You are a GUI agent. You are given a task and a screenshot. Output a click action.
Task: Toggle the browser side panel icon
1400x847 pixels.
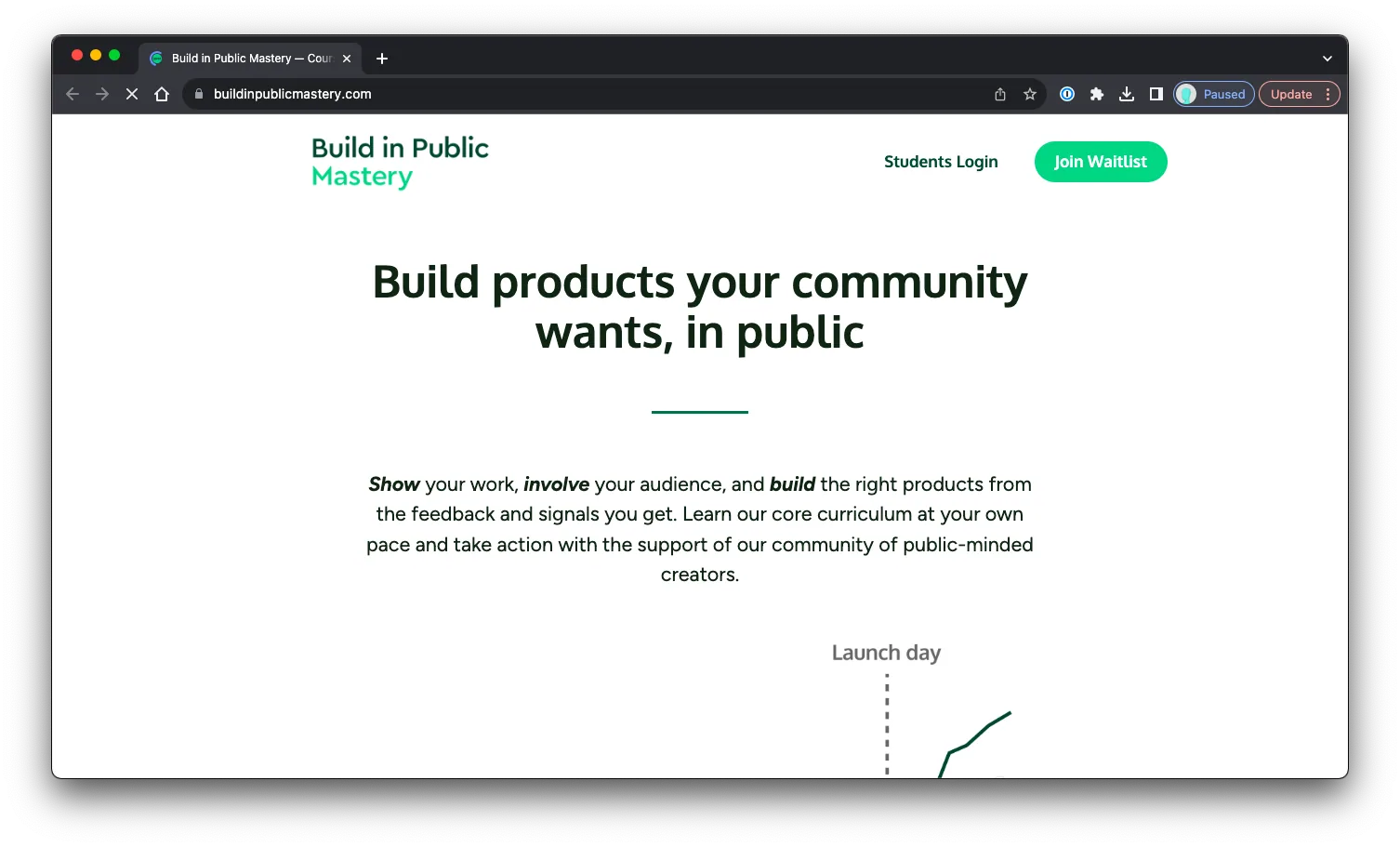(1156, 94)
